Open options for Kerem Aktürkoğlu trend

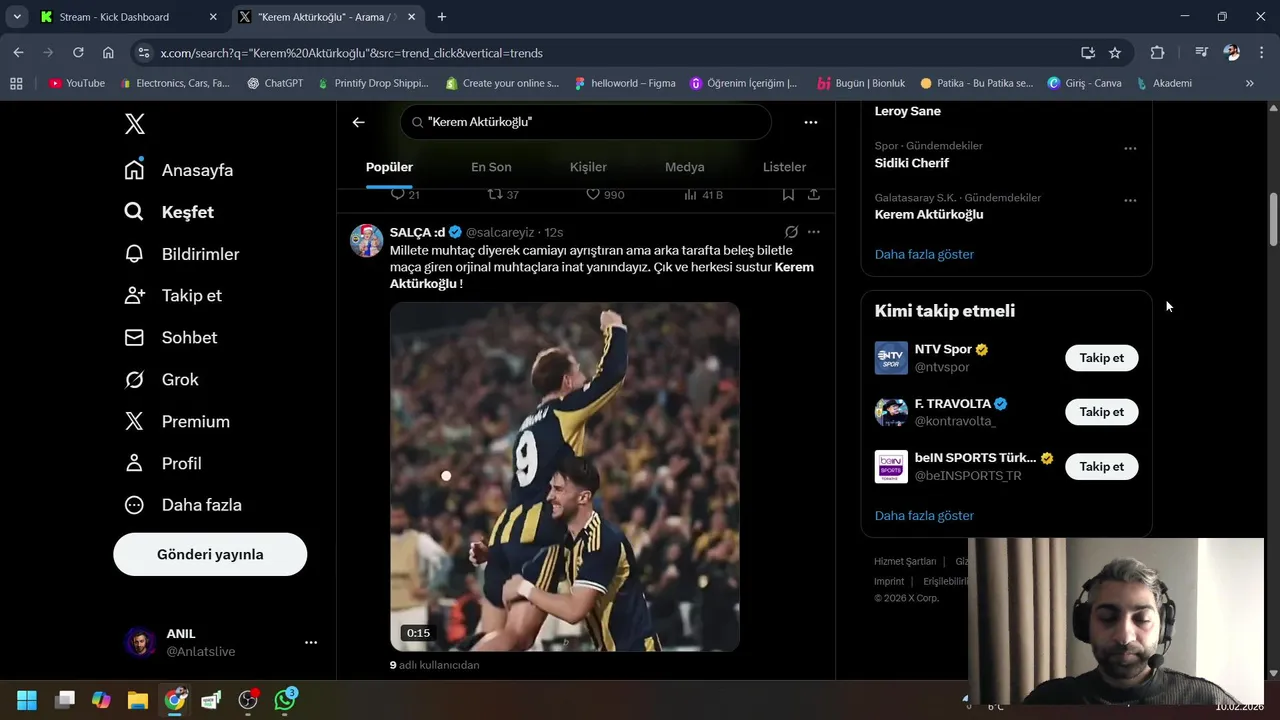1130,200
